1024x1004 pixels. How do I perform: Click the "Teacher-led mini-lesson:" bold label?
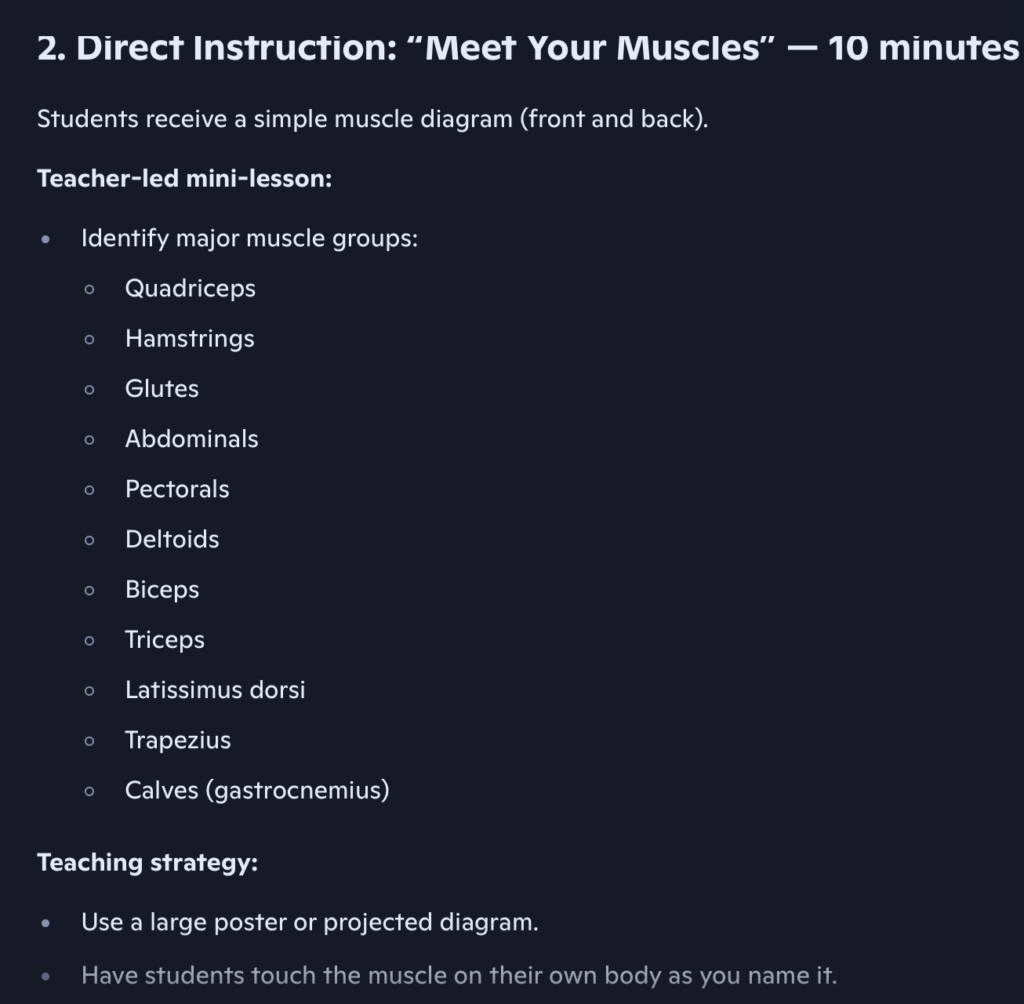coord(184,179)
